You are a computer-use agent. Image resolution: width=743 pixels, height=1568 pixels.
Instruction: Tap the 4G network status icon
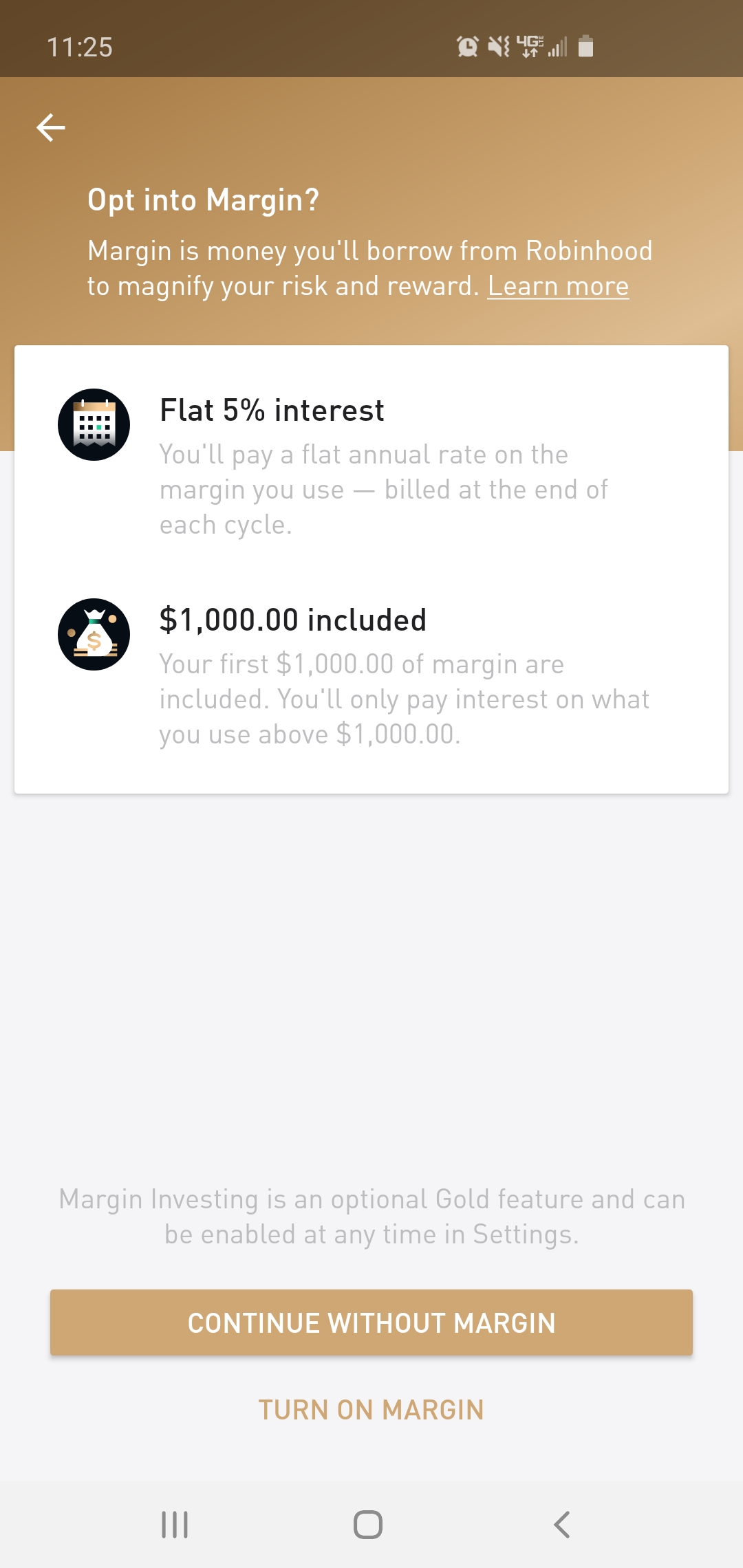pos(529,46)
